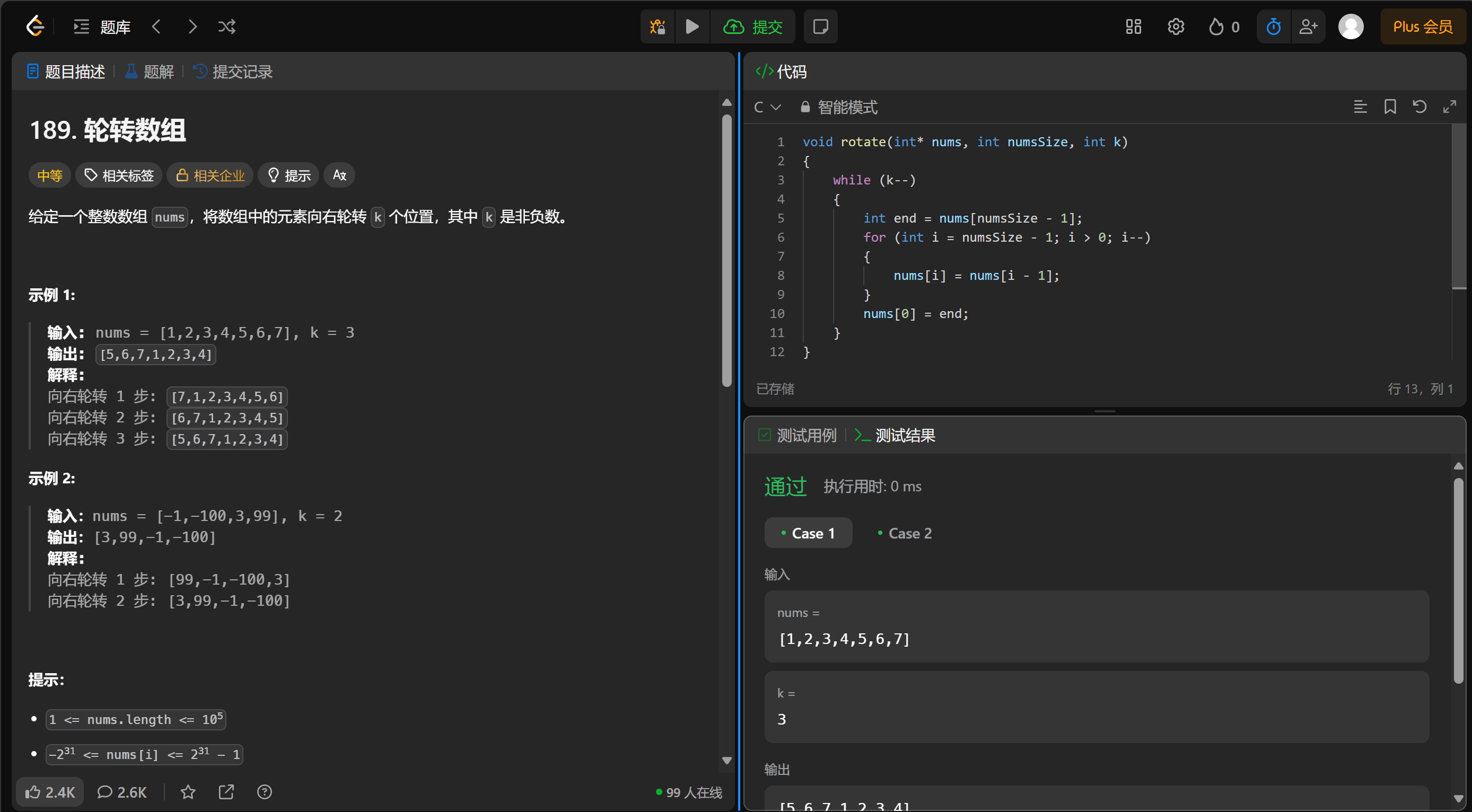Start the timer clock icon

pos(1273,27)
